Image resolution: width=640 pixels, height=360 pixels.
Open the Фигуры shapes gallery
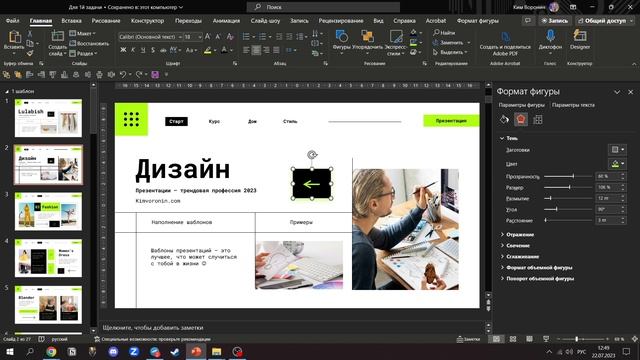coord(341,42)
